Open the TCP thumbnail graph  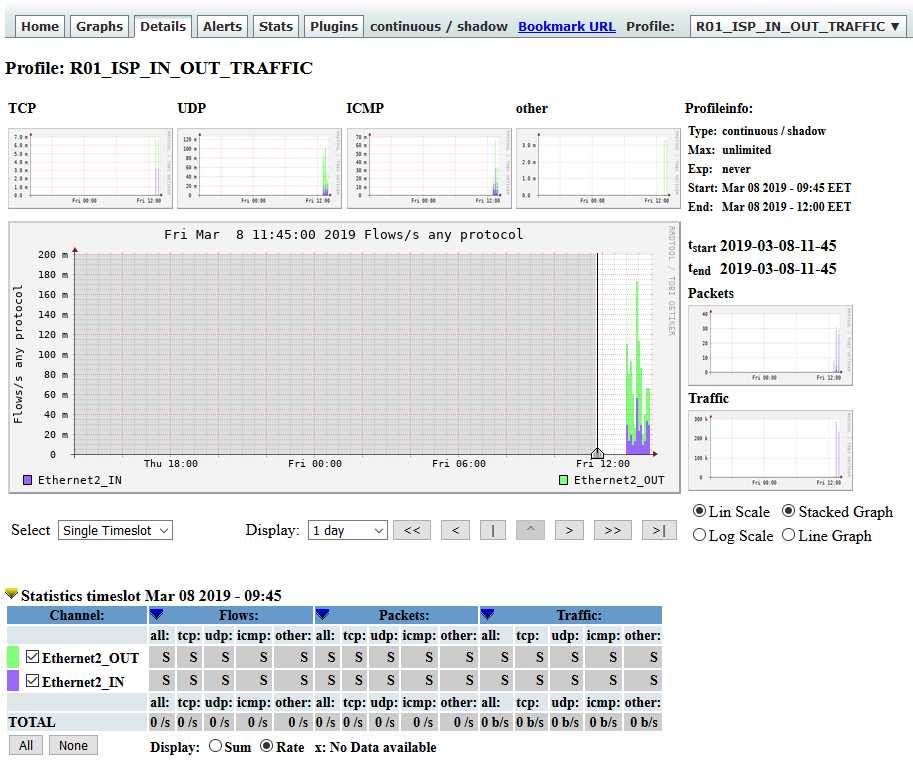(x=90, y=168)
